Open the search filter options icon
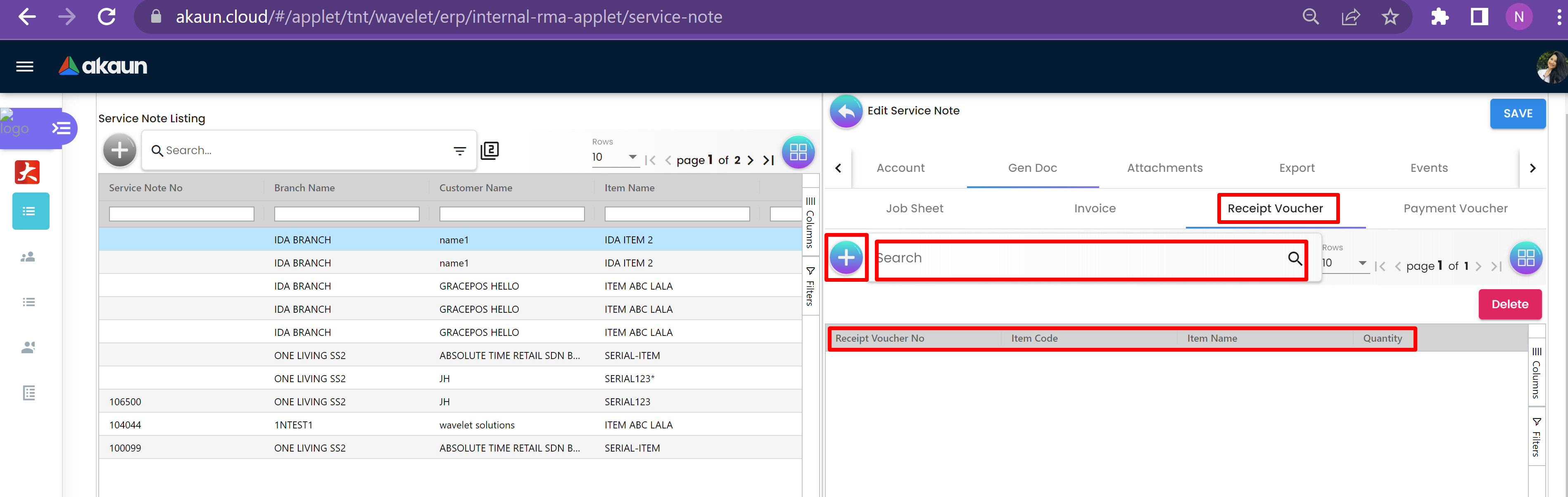 460,150
